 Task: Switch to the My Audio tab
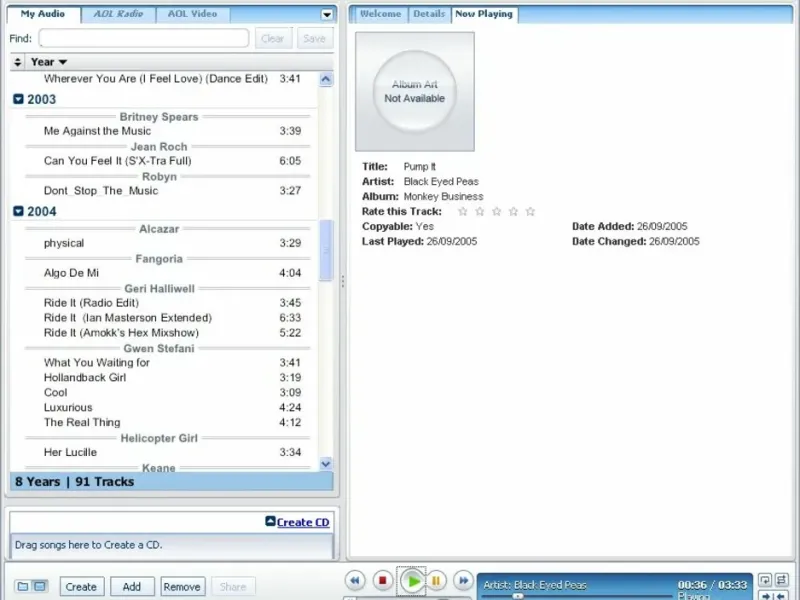[43, 14]
